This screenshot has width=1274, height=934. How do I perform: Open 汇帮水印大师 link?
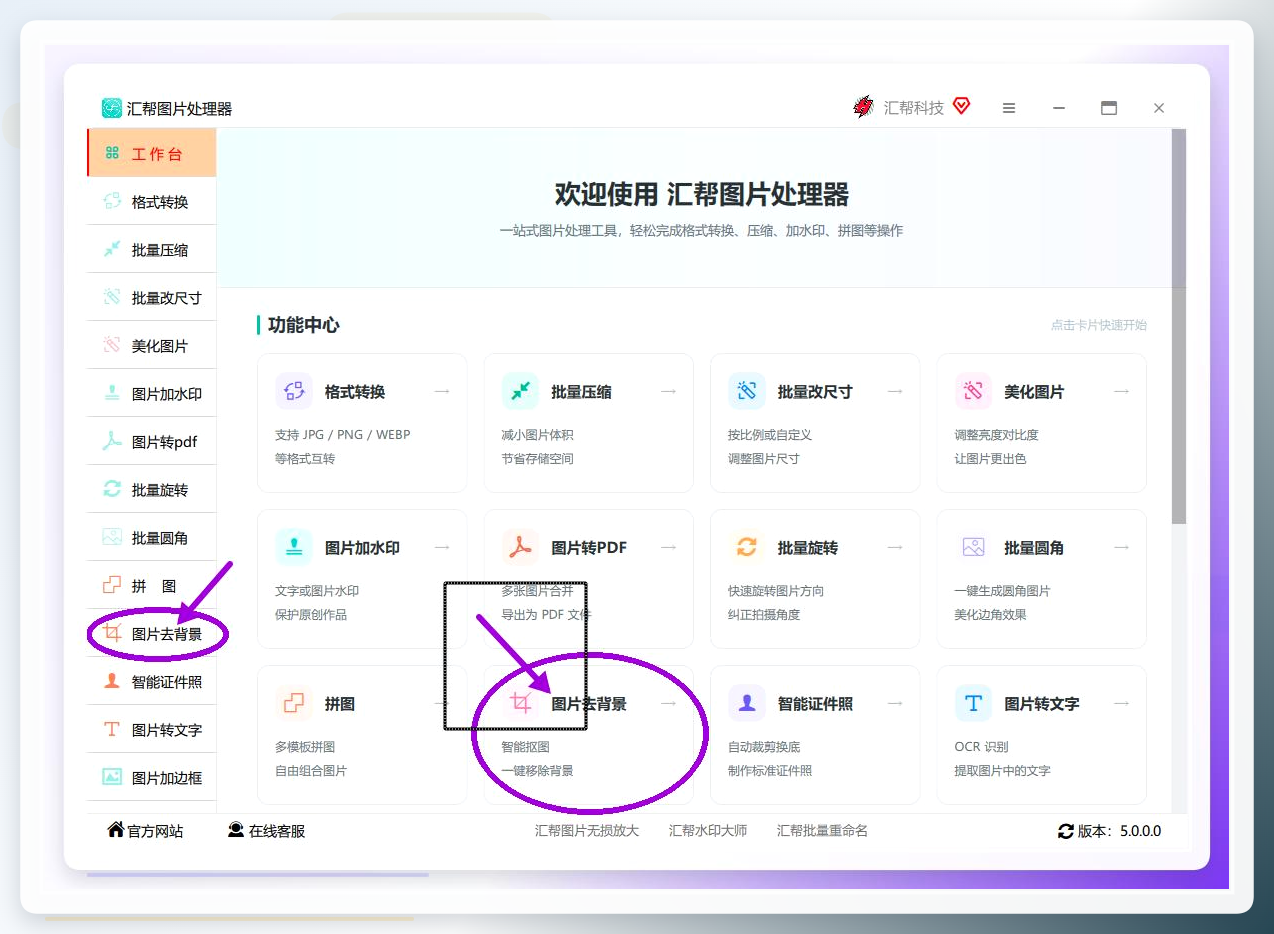click(x=708, y=830)
